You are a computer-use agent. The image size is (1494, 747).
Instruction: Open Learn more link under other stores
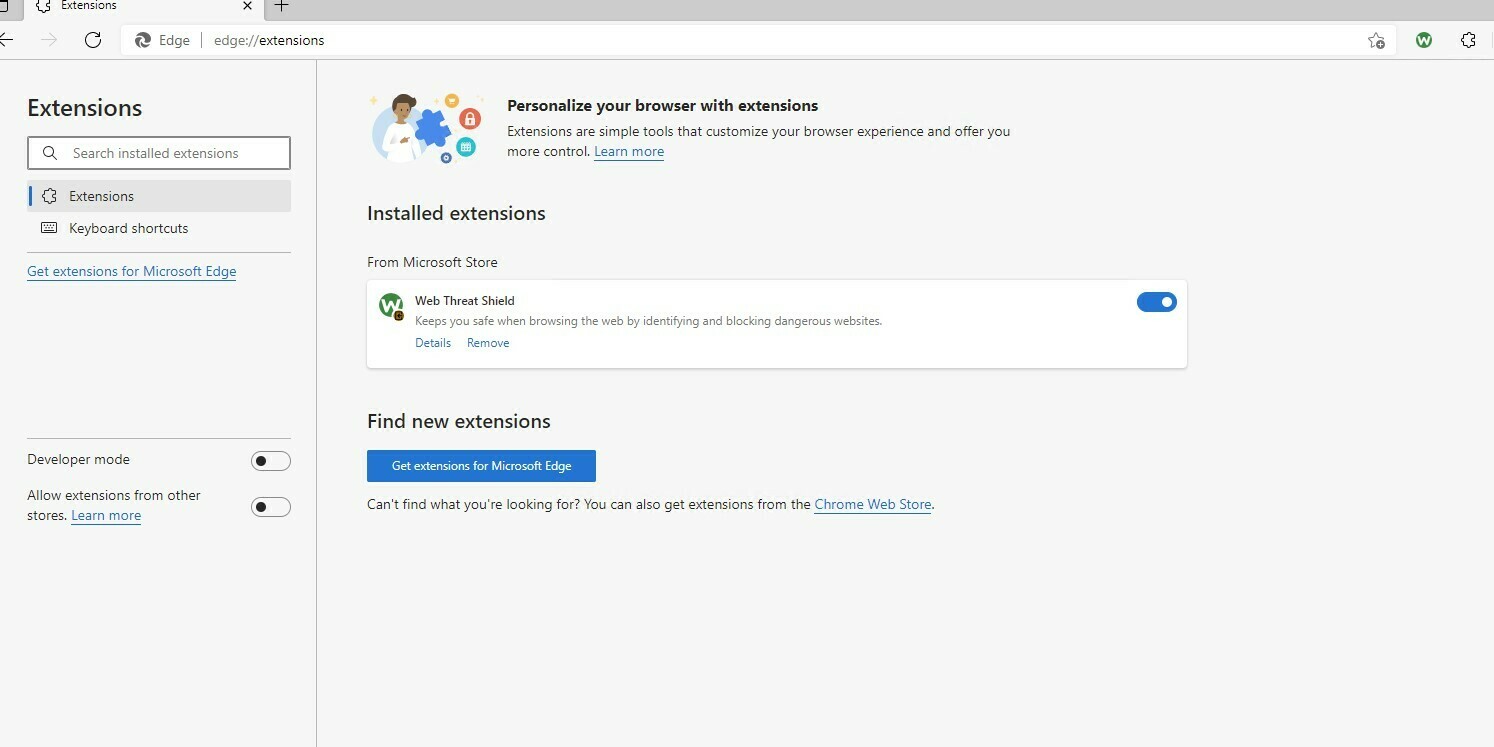pyautogui.click(x=106, y=516)
